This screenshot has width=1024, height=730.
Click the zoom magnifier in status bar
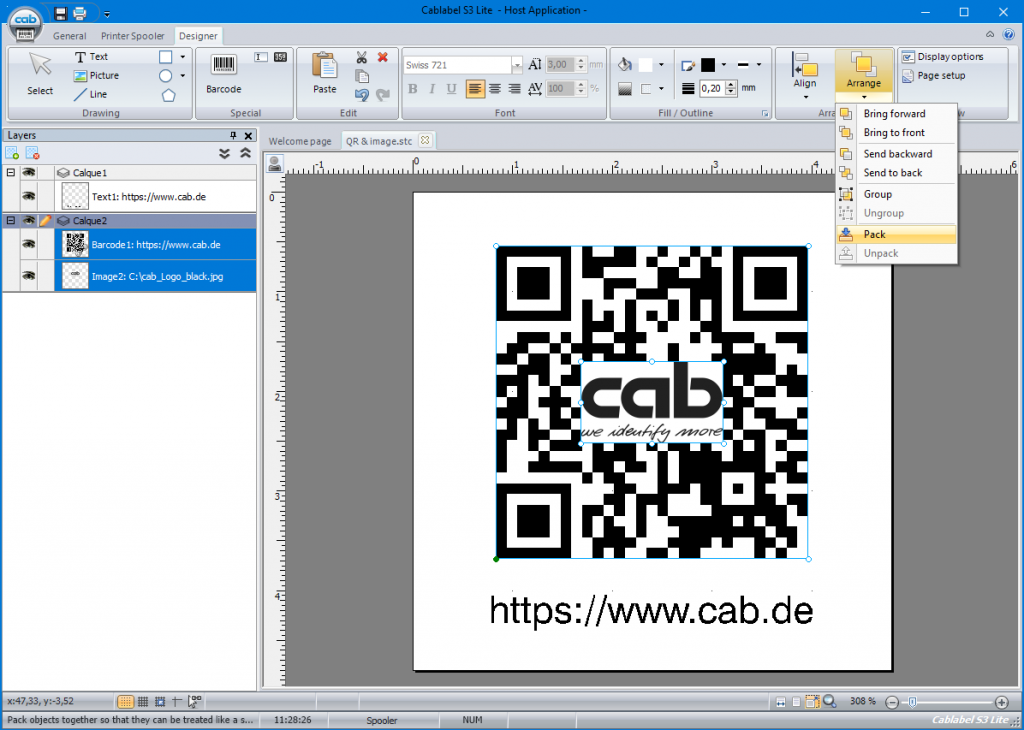click(829, 701)
